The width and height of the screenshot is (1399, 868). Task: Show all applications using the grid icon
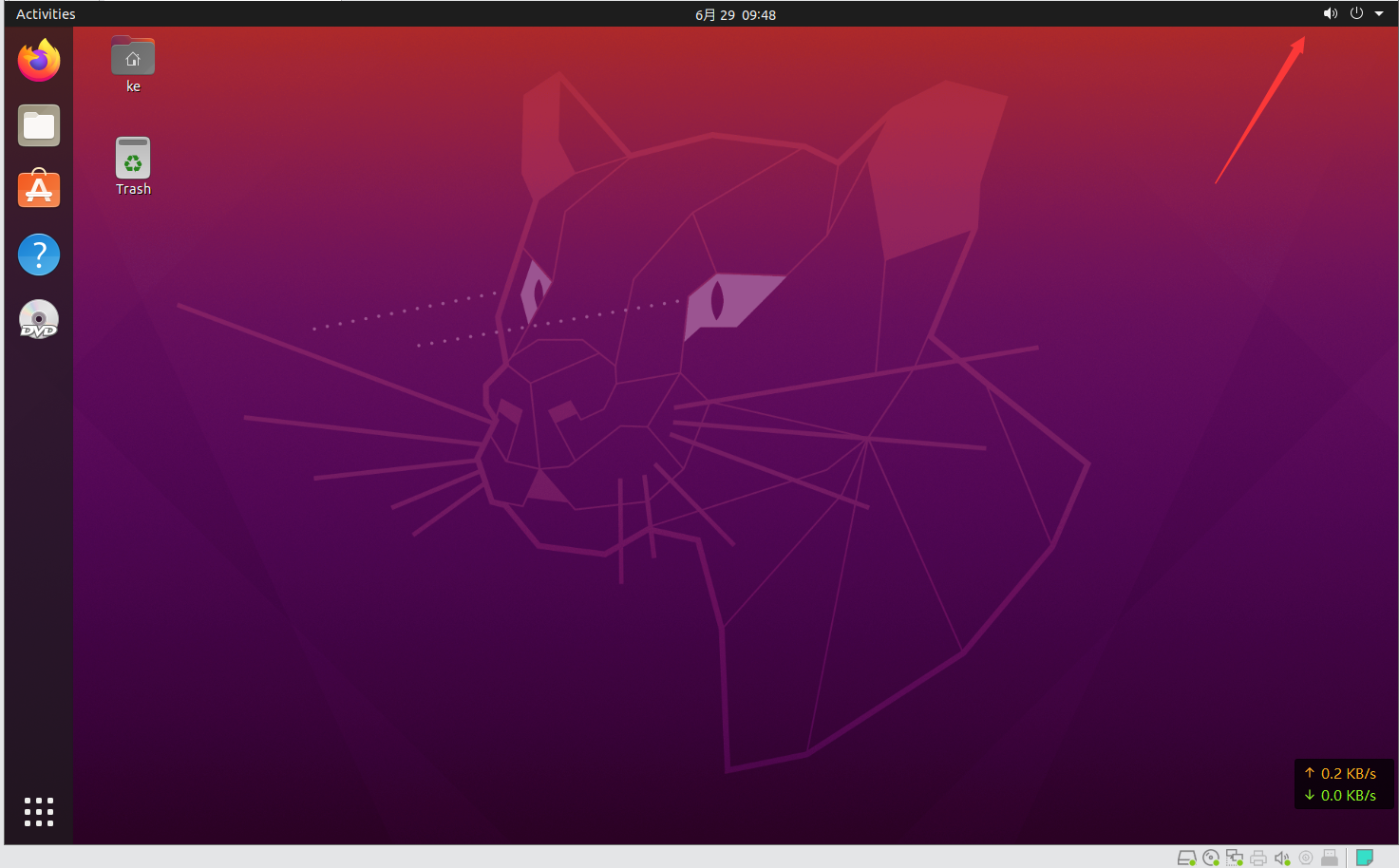[38, 811]
